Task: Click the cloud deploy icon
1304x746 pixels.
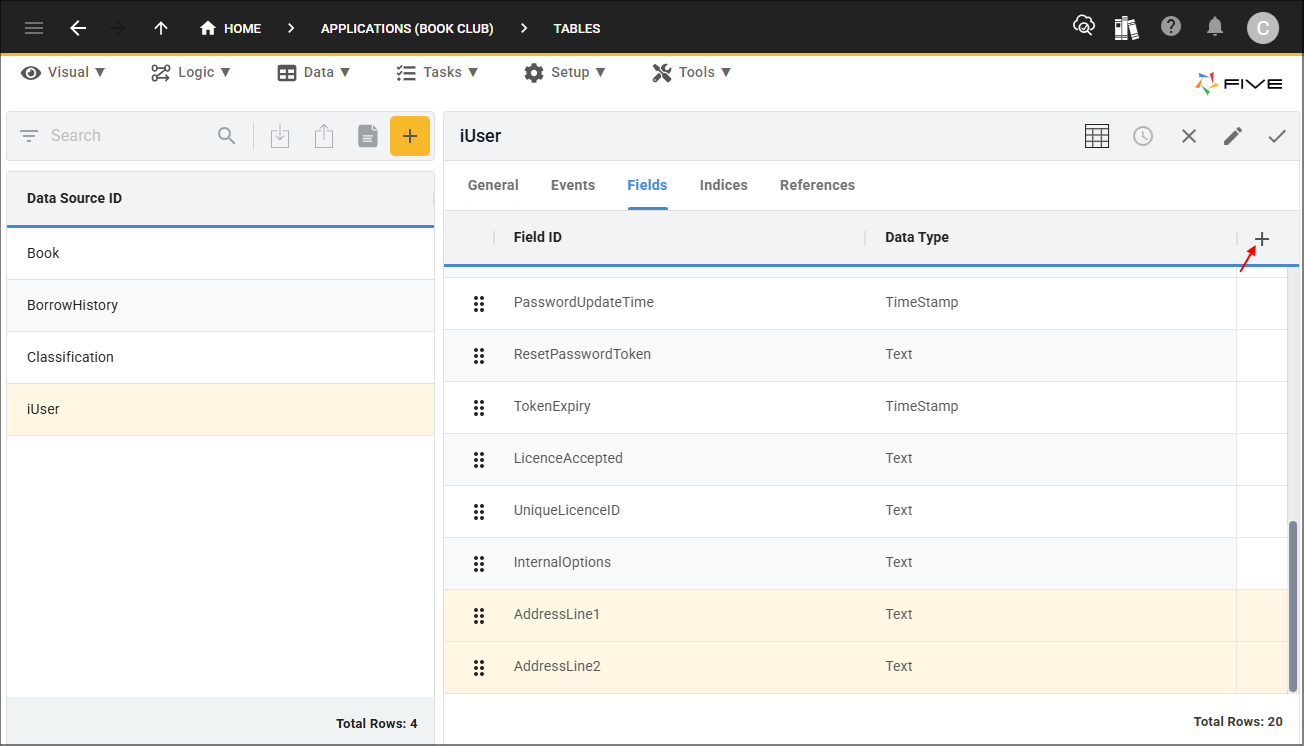Action: click(1084, 27)
